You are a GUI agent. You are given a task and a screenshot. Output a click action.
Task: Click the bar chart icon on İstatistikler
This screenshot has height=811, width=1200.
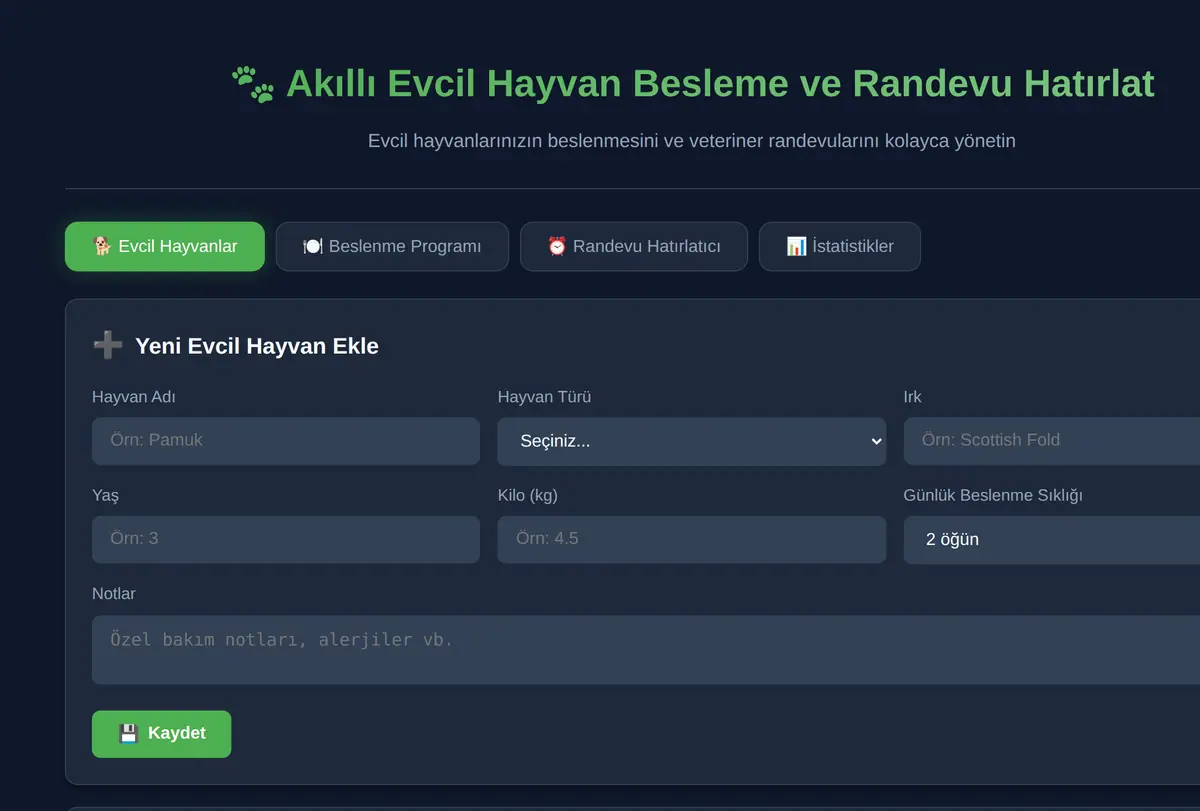click(x=796, y=246)
